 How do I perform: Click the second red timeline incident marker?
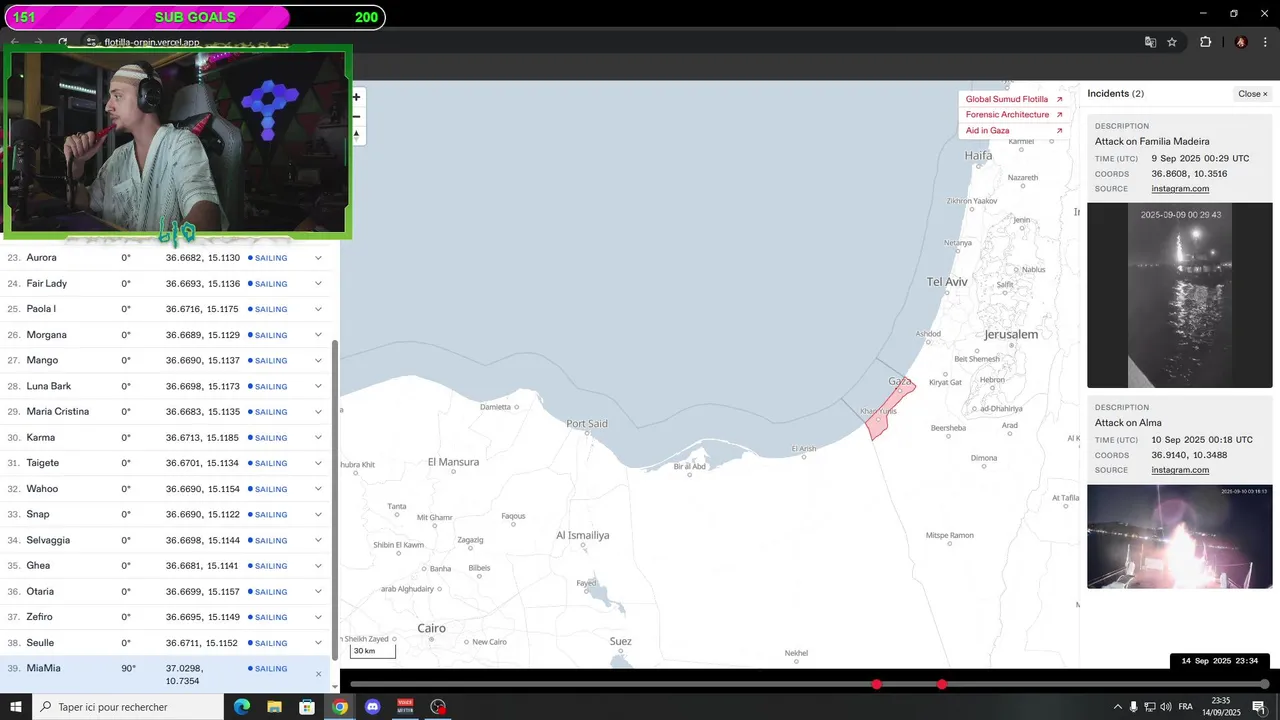[x=942, y=684]
